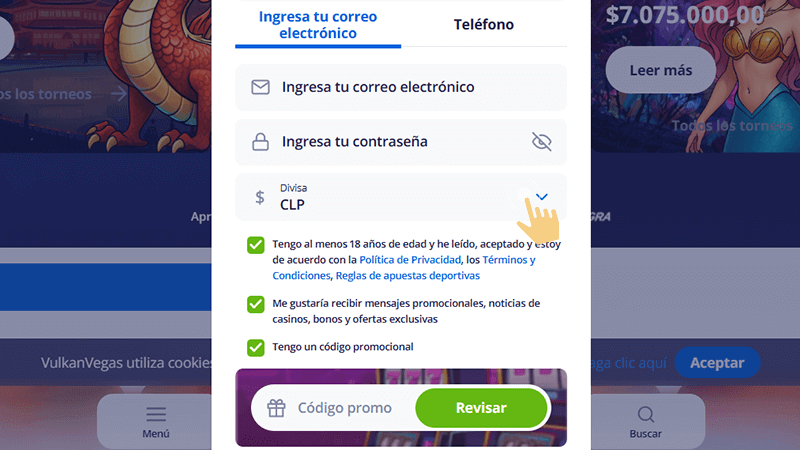Accept cookies with the Aceptar button
The image size is (800, 450).
tap(717, 363)
